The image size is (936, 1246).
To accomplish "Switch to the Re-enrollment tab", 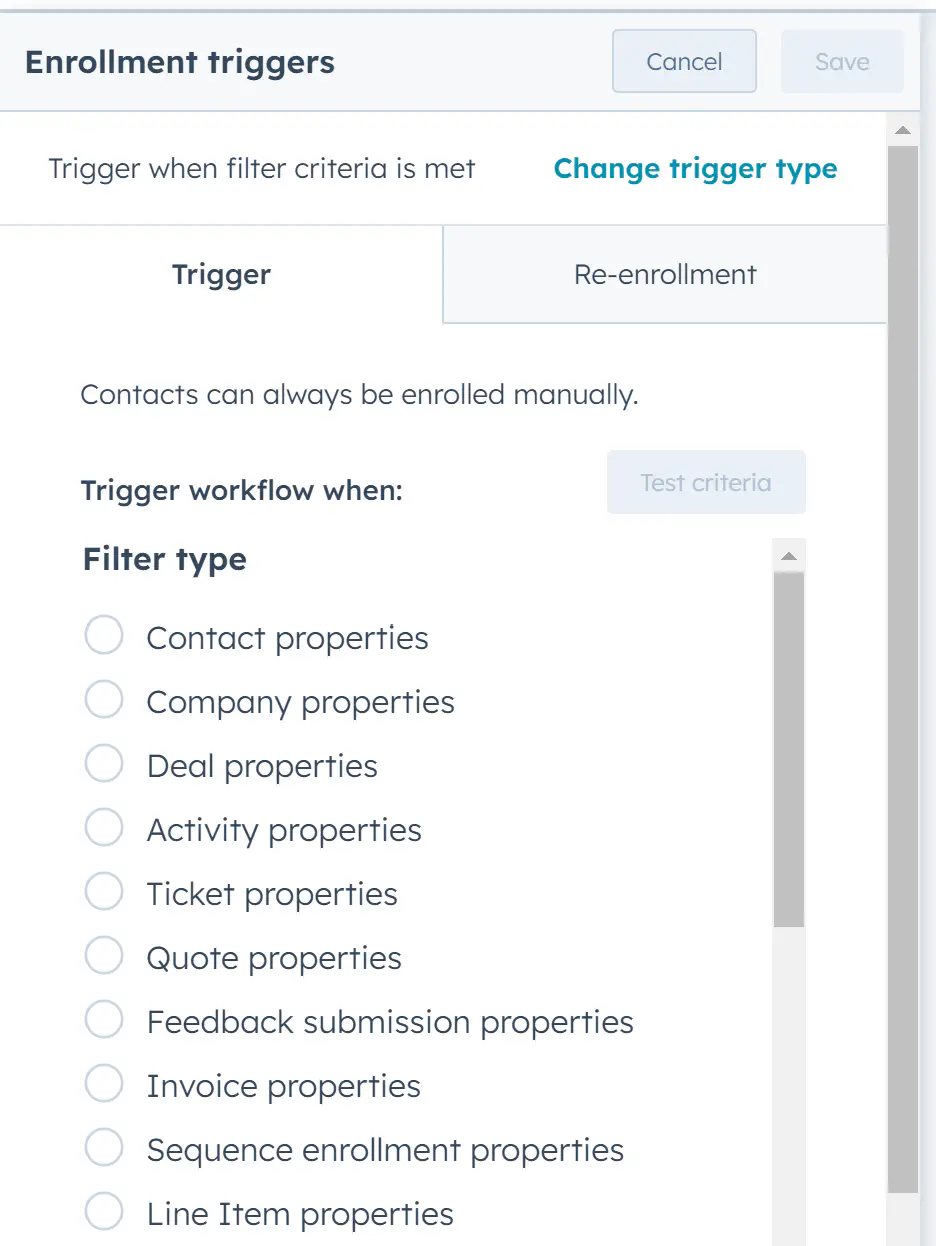I will coord(665,274).
